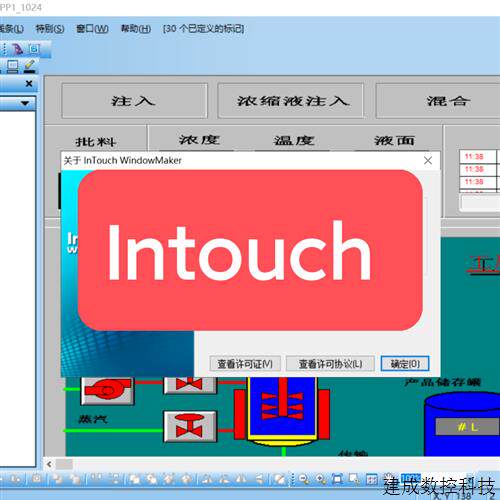
Task: Click the square snapshot icon in bottom toolbar
Action: pos(37,479)
